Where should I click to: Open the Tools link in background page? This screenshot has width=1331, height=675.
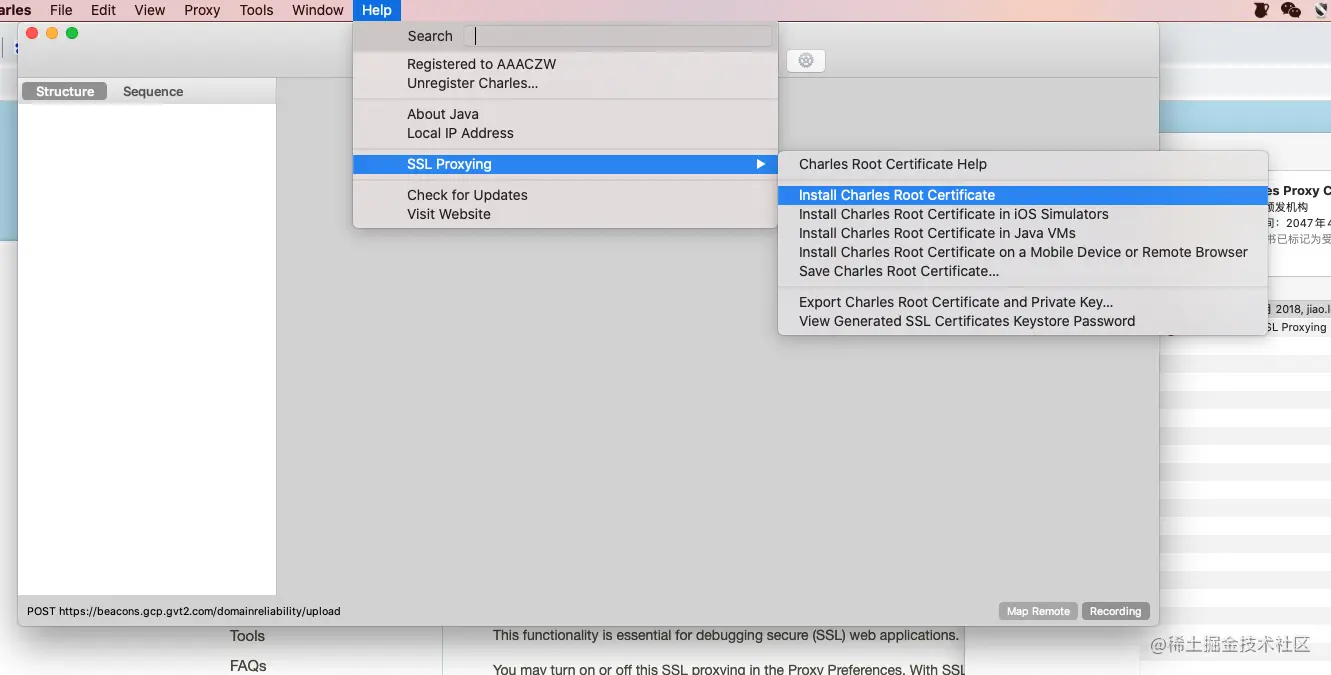(x=247, y=636)
